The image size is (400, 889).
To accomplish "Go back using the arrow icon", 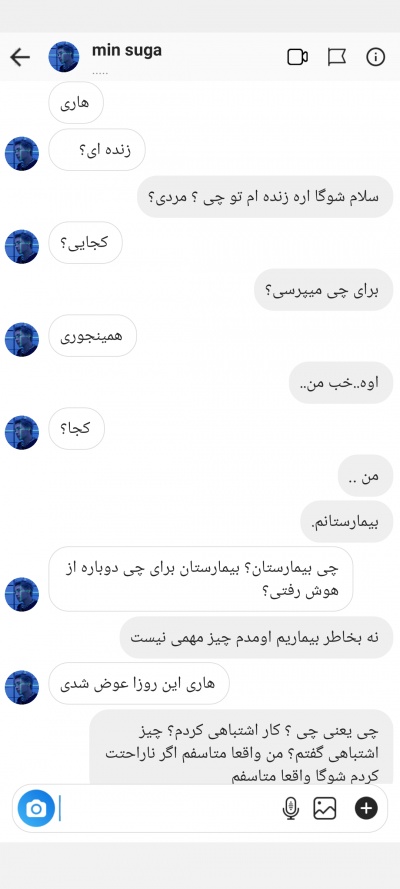I will pos(20,57).
